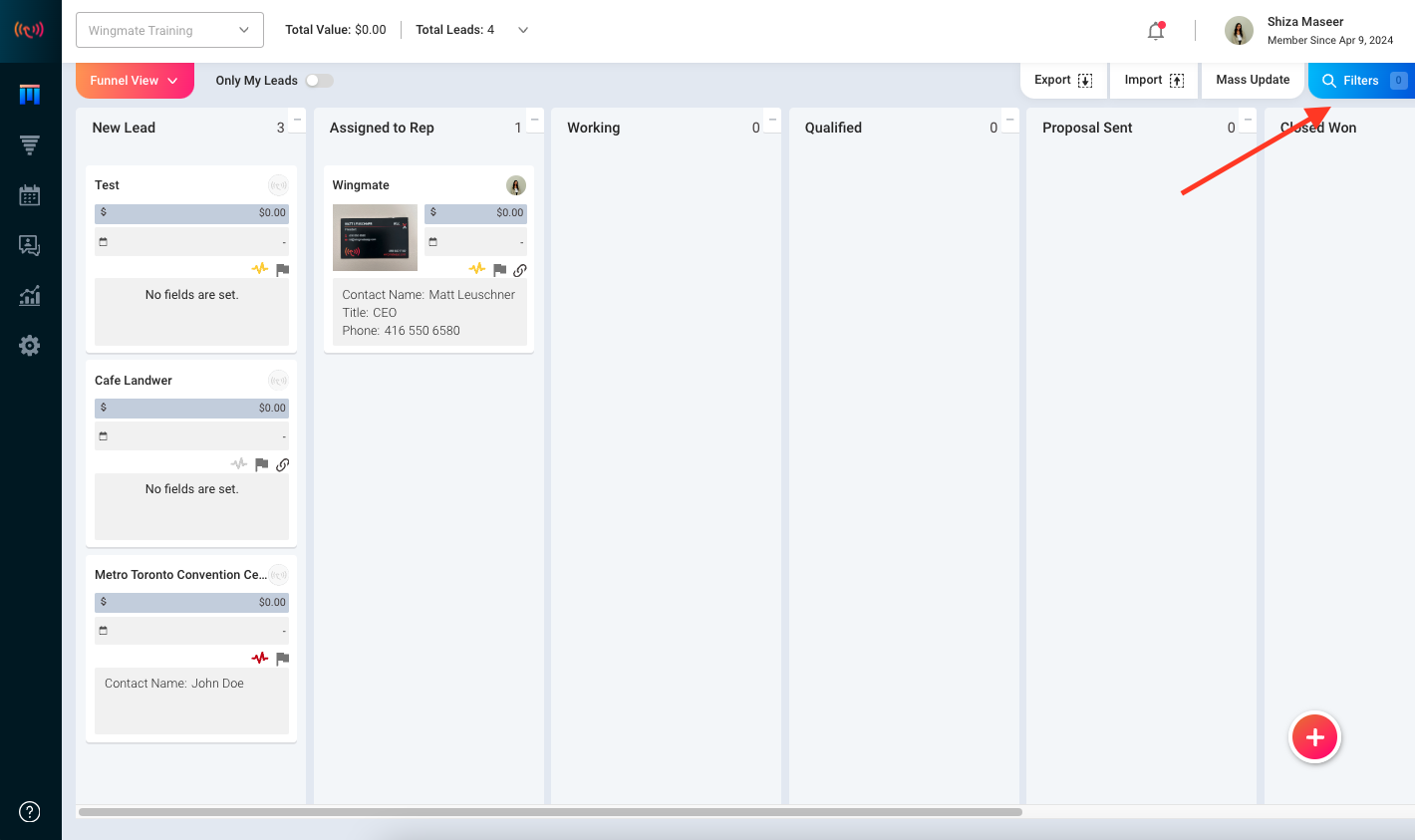The width and height of the screenshot is (1415, 840).
Task: Open the Wingmate lead card title
Action: [x=361, y=185]
